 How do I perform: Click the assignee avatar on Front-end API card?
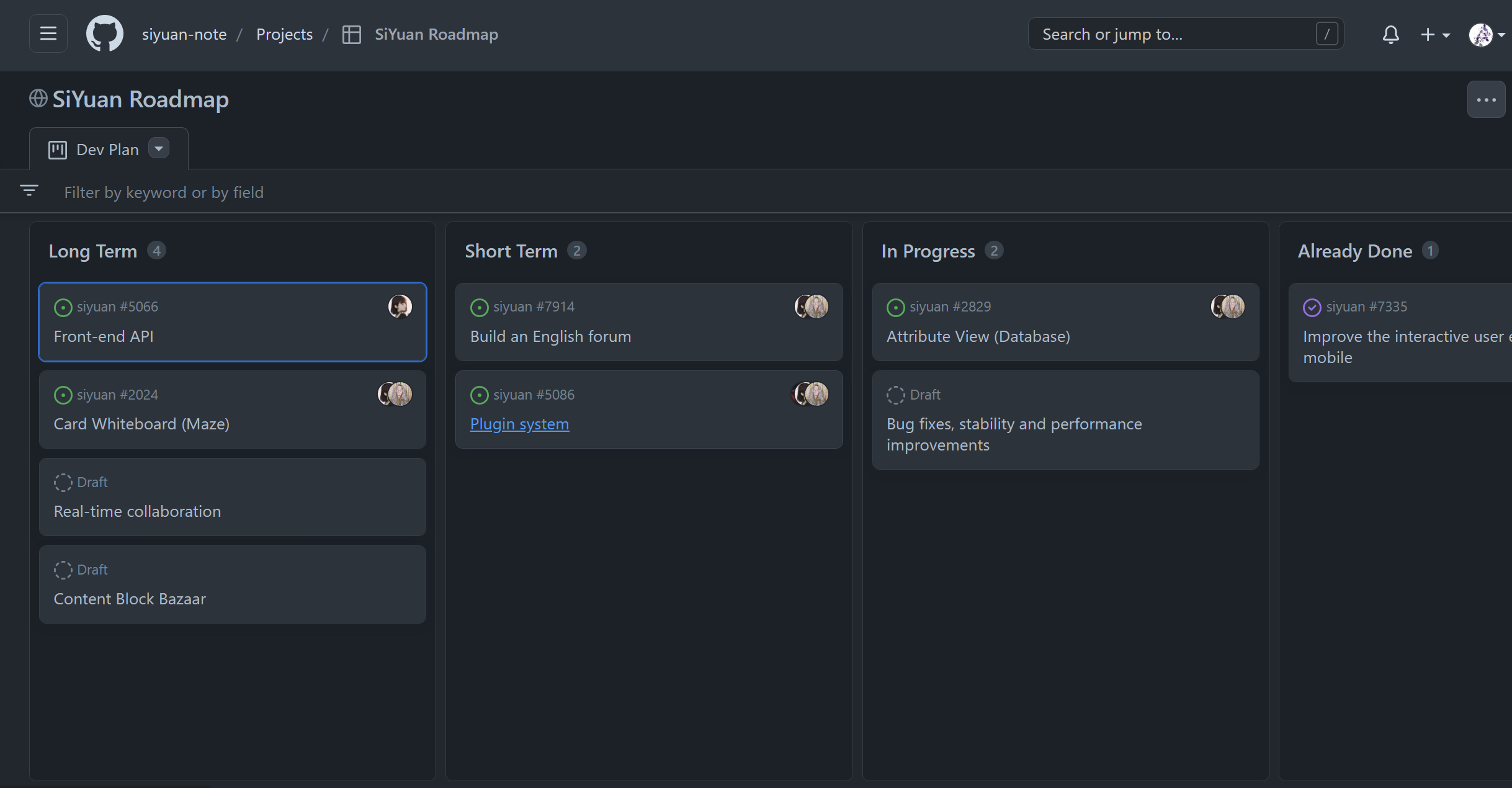click(400, 307)
